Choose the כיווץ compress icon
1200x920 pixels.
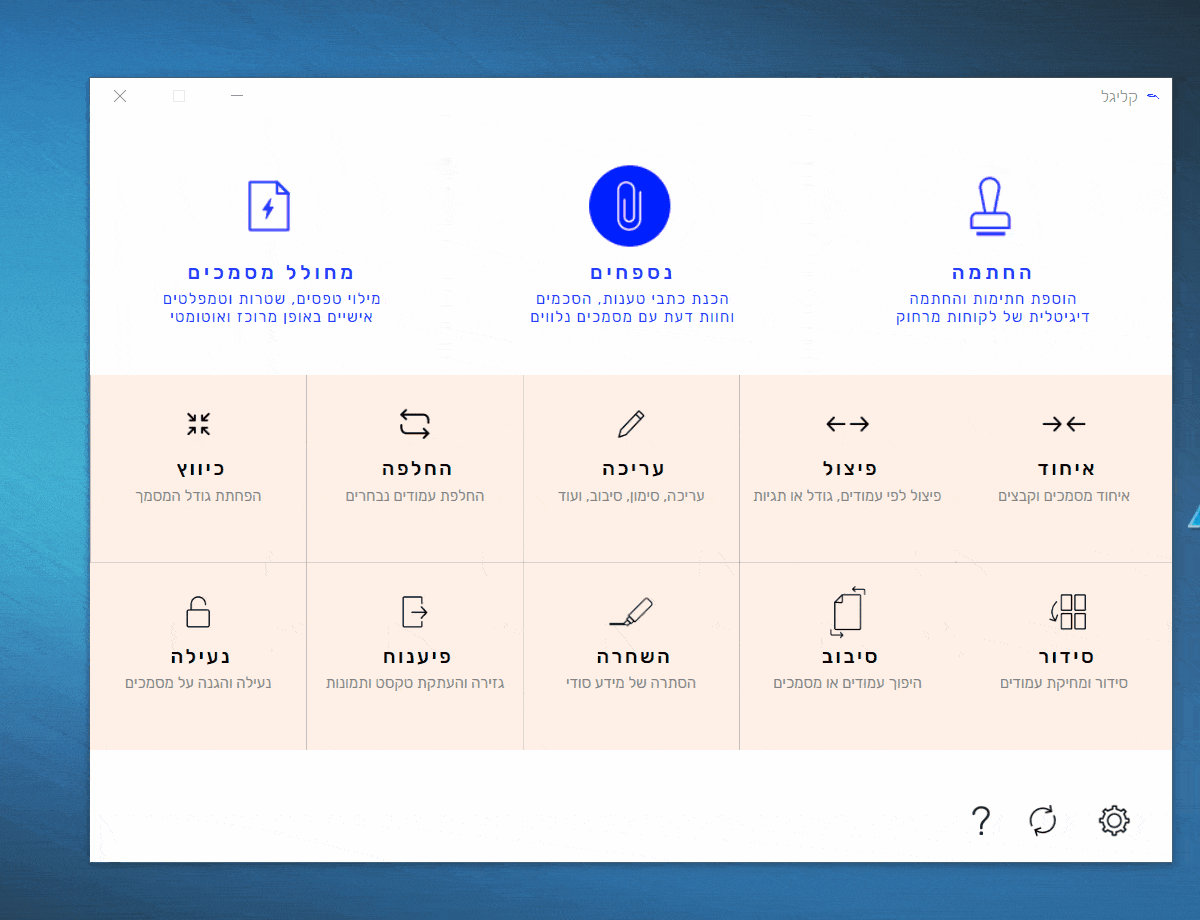coord(198,424)
